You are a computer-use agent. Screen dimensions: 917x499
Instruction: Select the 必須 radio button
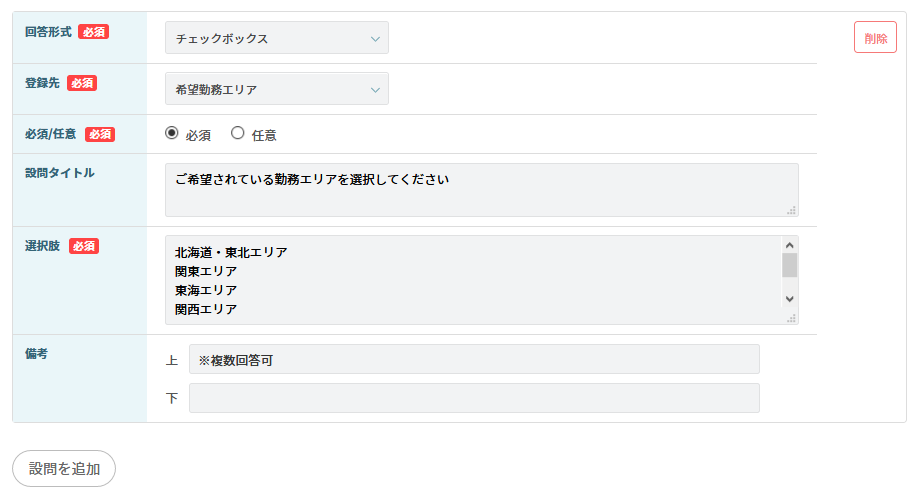pos(172,133)
